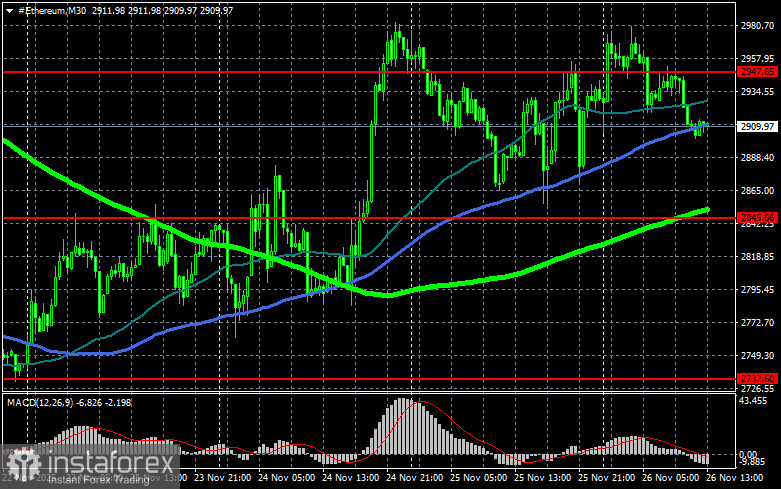Select the 2795.45 price scale value
This screenshot has height=489, width=781.
(757, 289)
